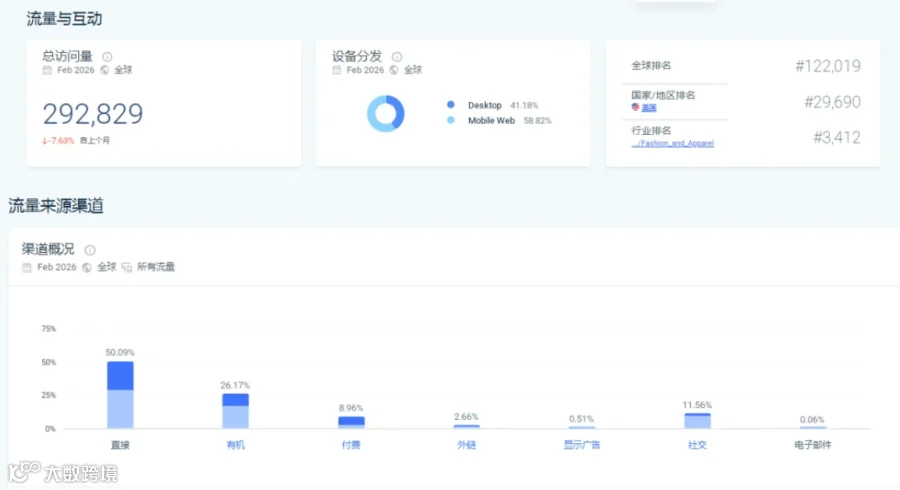This screenshot has height=490, width=900.
Task: Click globe icon in 设备分发 card
Action: (x=394, y=70)
